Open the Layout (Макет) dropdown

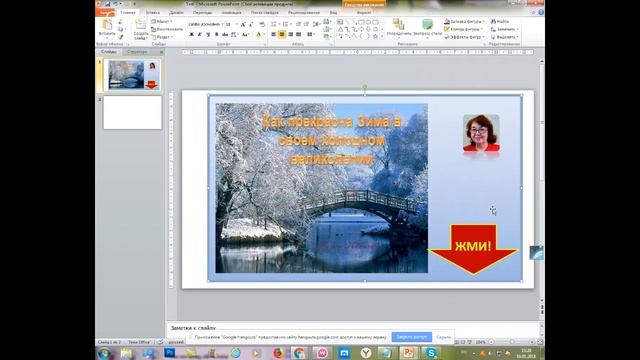pos(162,22)
